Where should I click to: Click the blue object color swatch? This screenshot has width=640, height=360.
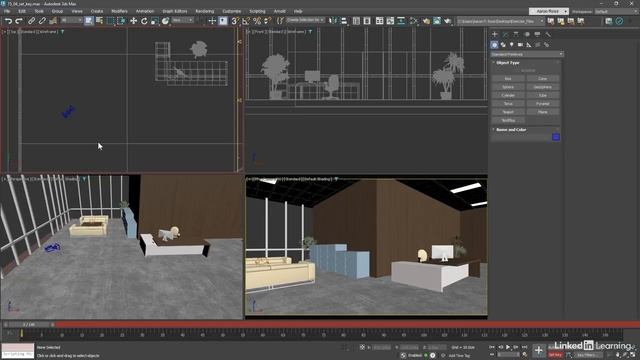pyautogui.click(x=556, y=137)
